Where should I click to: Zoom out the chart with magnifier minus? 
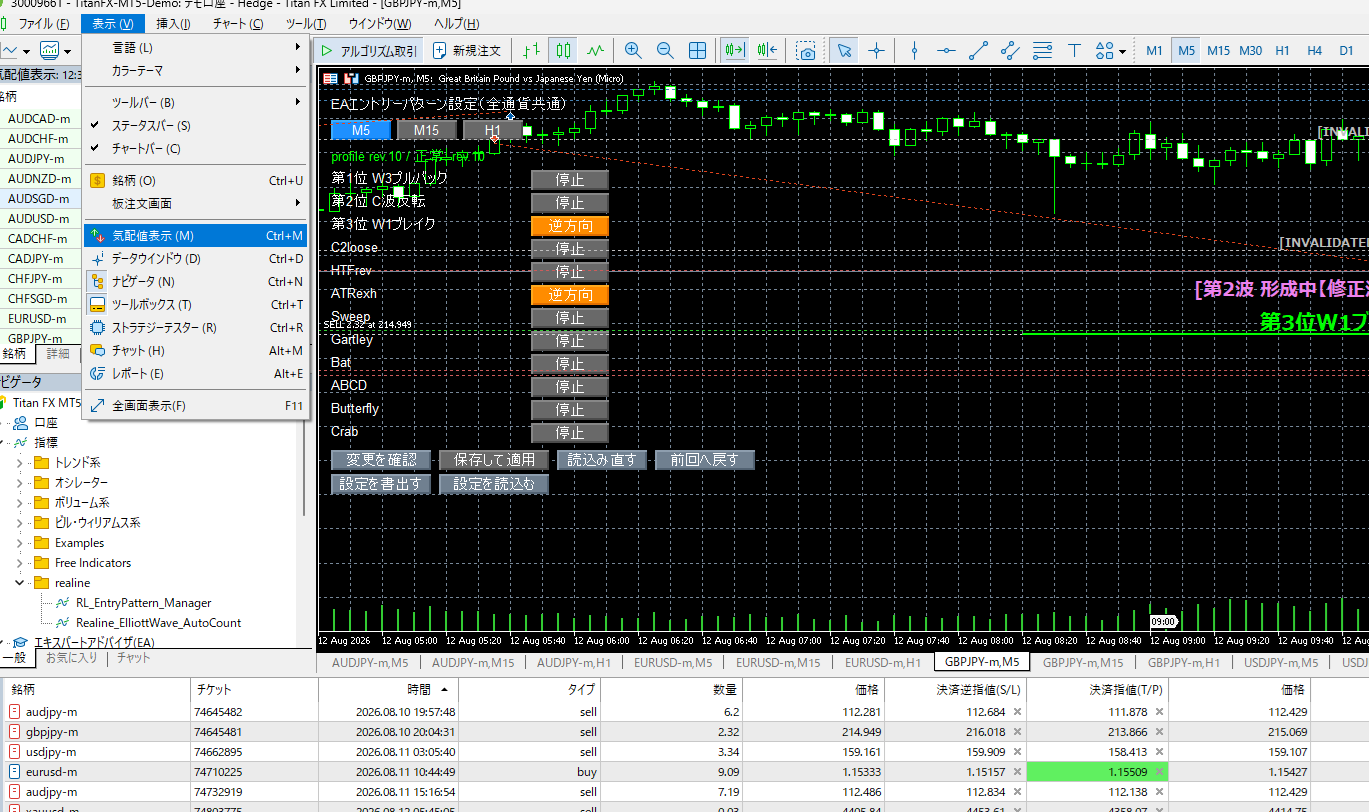pos(665,50)
